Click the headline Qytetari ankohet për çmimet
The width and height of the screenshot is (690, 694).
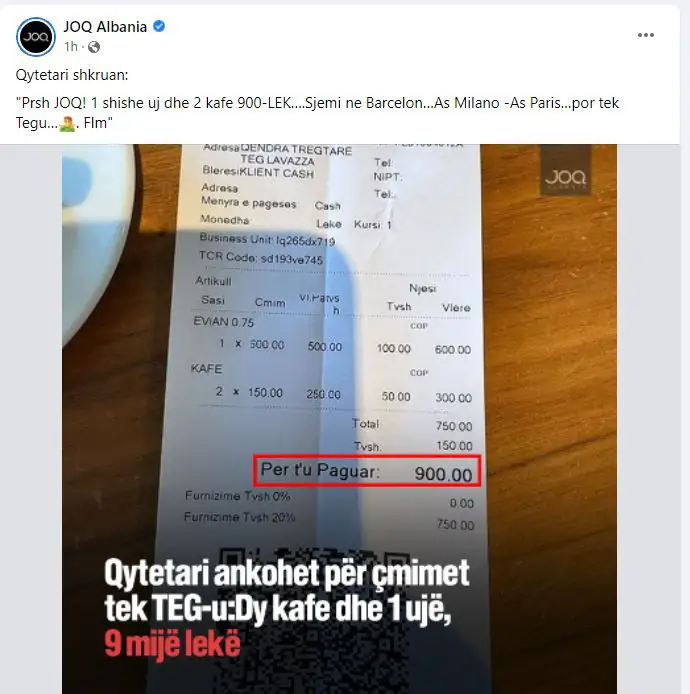pos(287,574)
